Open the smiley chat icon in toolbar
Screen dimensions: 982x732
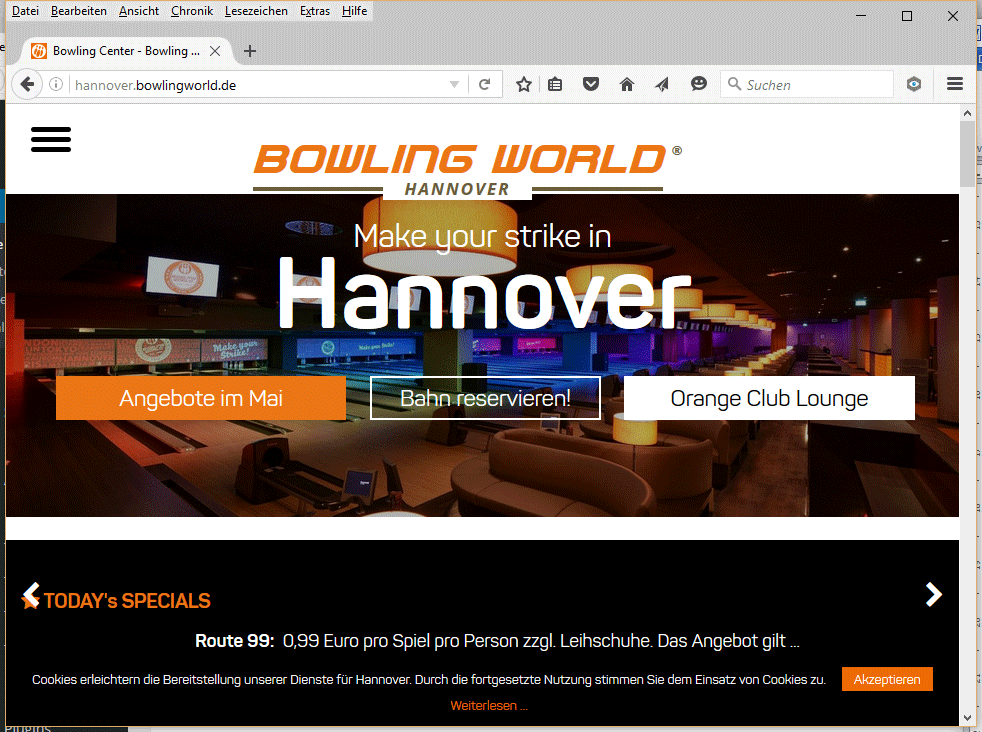coord(698,84)
